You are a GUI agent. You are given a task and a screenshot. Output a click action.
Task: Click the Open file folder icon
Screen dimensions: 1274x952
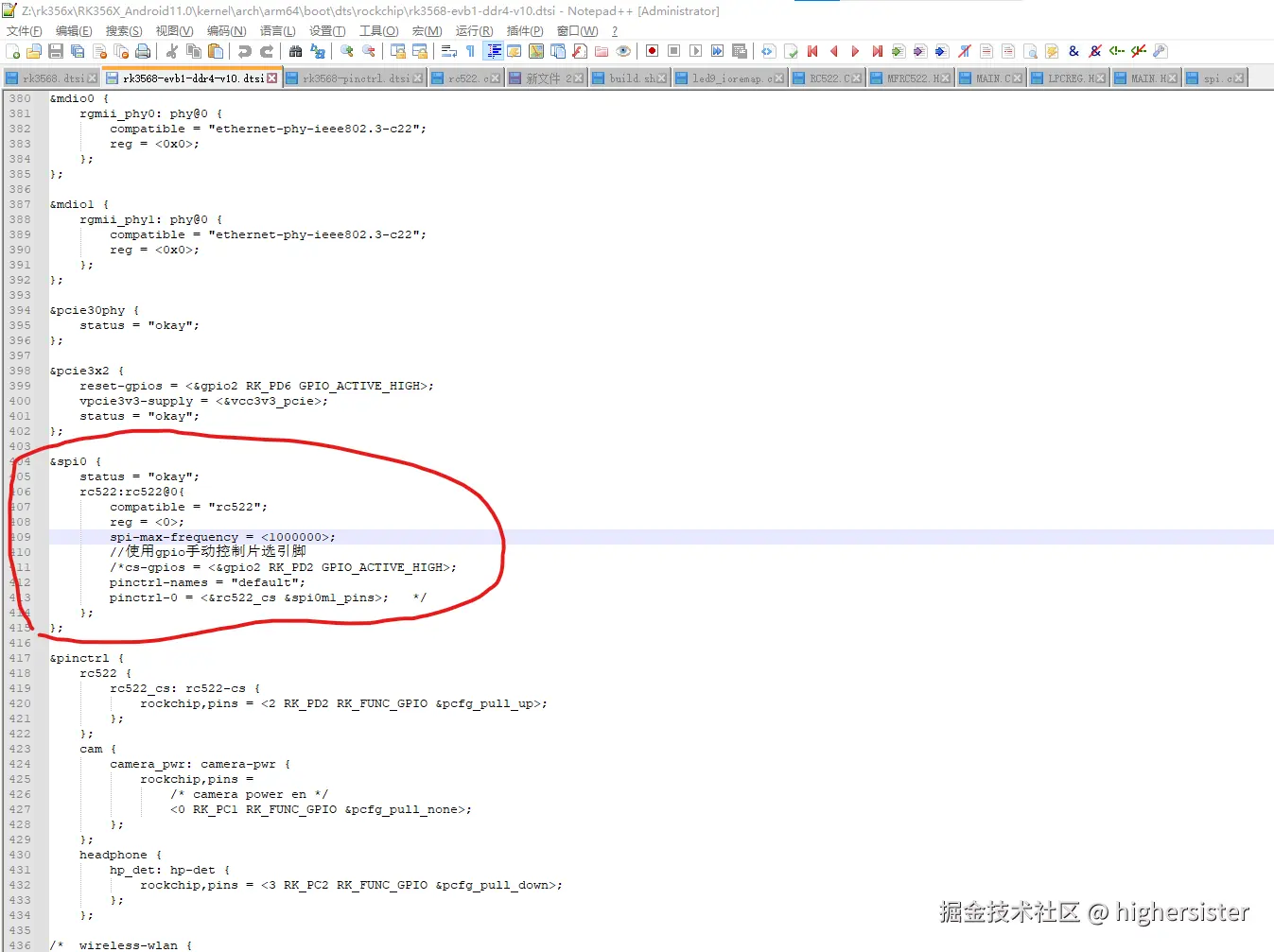pos(34,51)
